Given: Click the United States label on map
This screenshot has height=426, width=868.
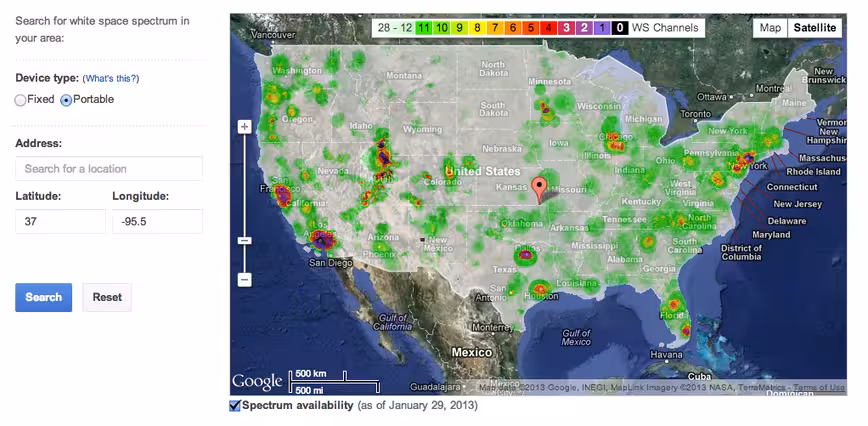Looking at the screenshot, I should click(483, 172).
